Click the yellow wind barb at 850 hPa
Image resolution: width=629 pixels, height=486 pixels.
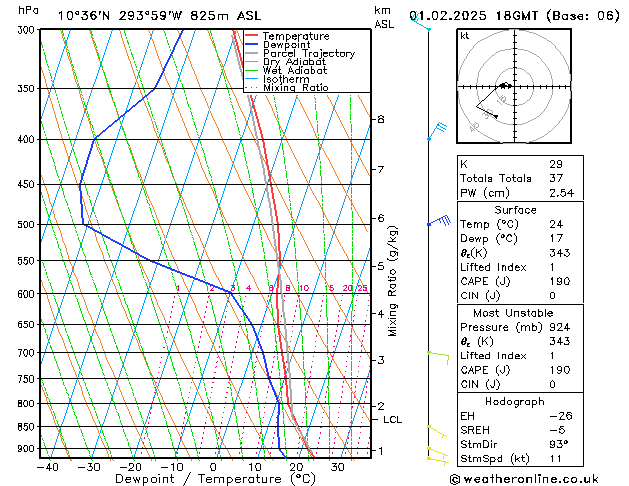pyautogui.click(x=437, y=432)
